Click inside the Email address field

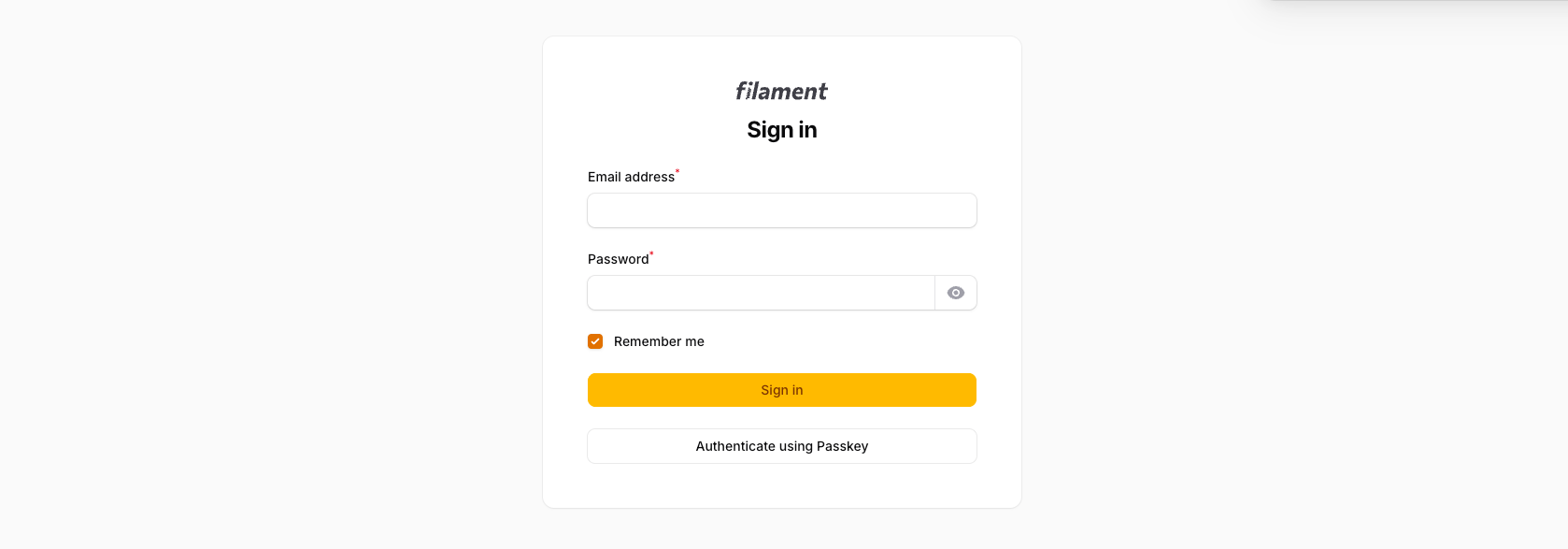781,210
